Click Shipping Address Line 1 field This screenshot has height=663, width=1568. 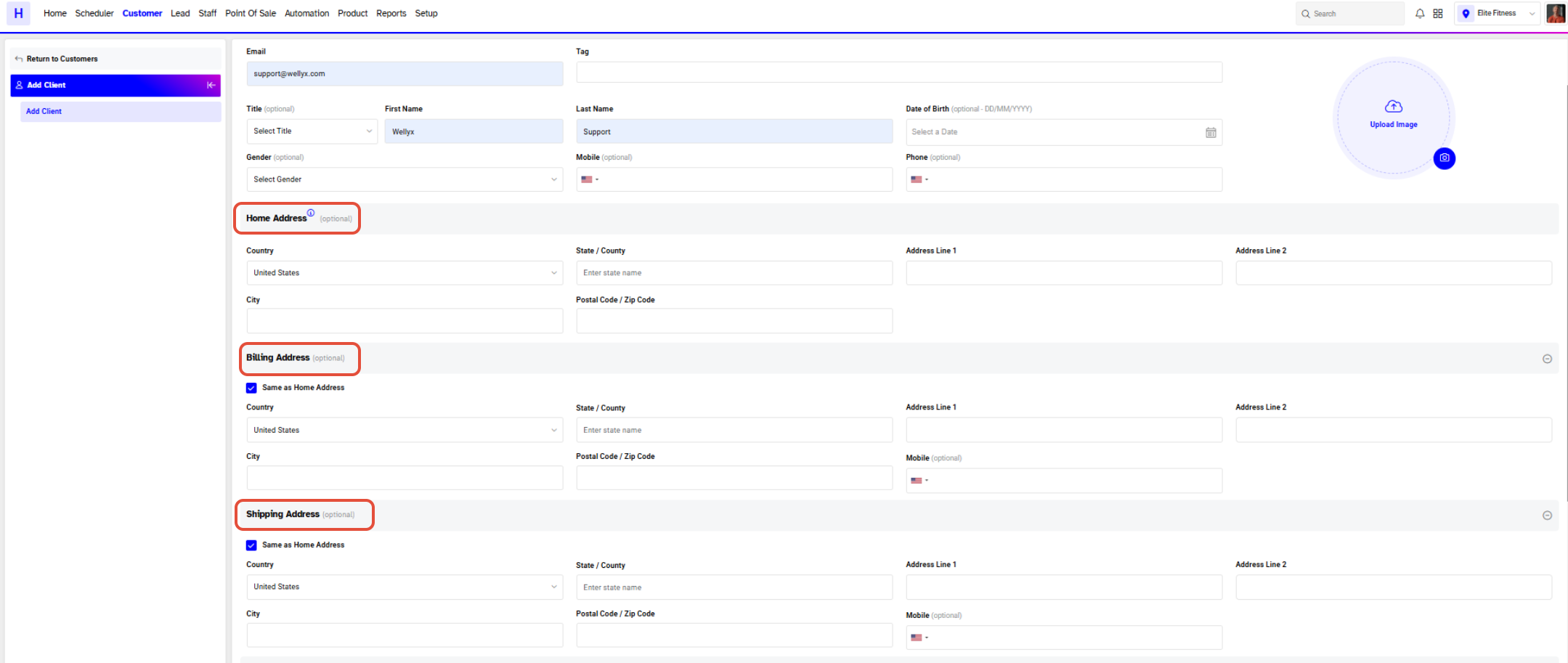click(x=1064, y=587)
